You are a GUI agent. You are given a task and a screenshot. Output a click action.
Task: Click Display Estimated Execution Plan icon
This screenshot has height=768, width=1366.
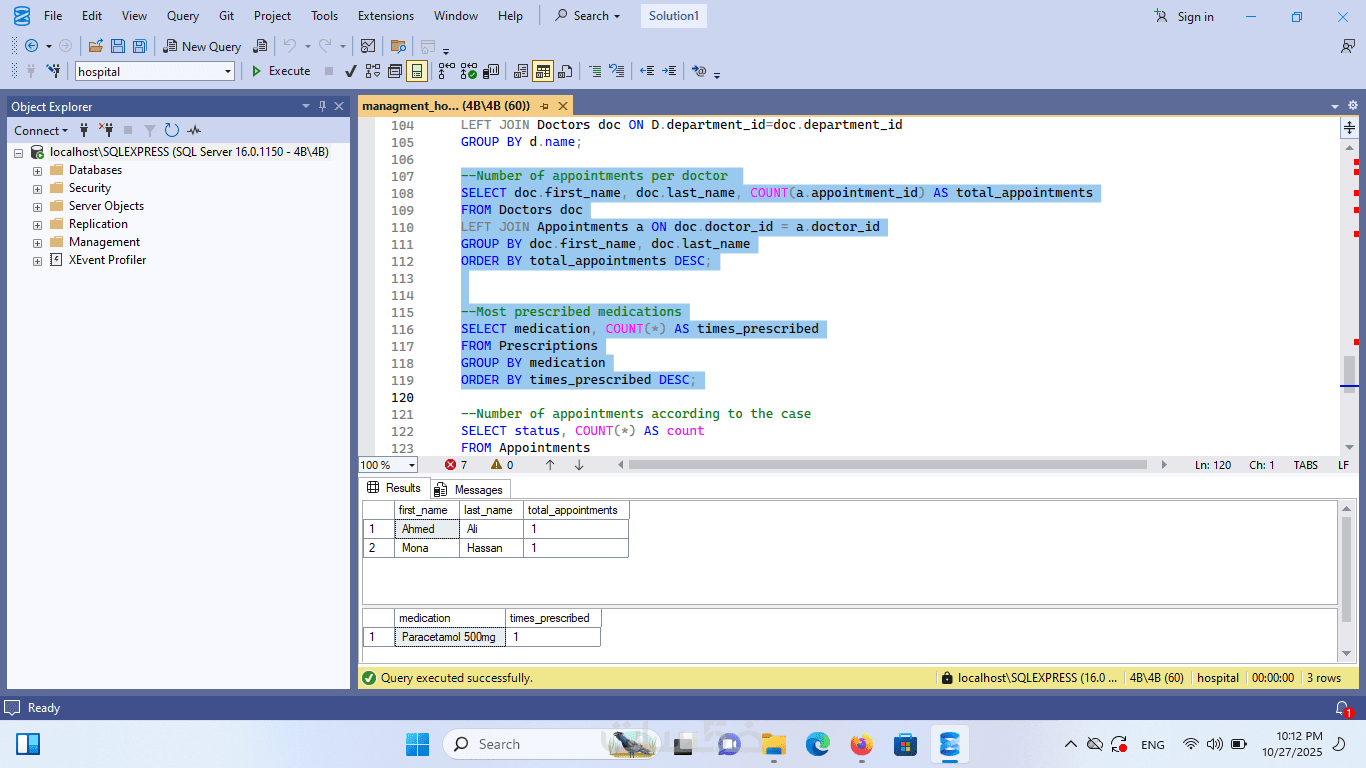pyautogui.click(x=373, y=71)
